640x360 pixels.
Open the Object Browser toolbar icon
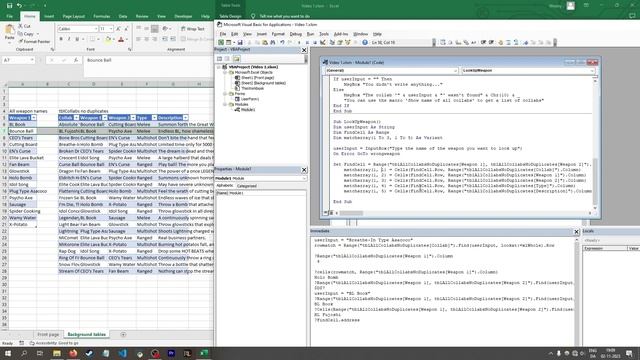(348, 42)
